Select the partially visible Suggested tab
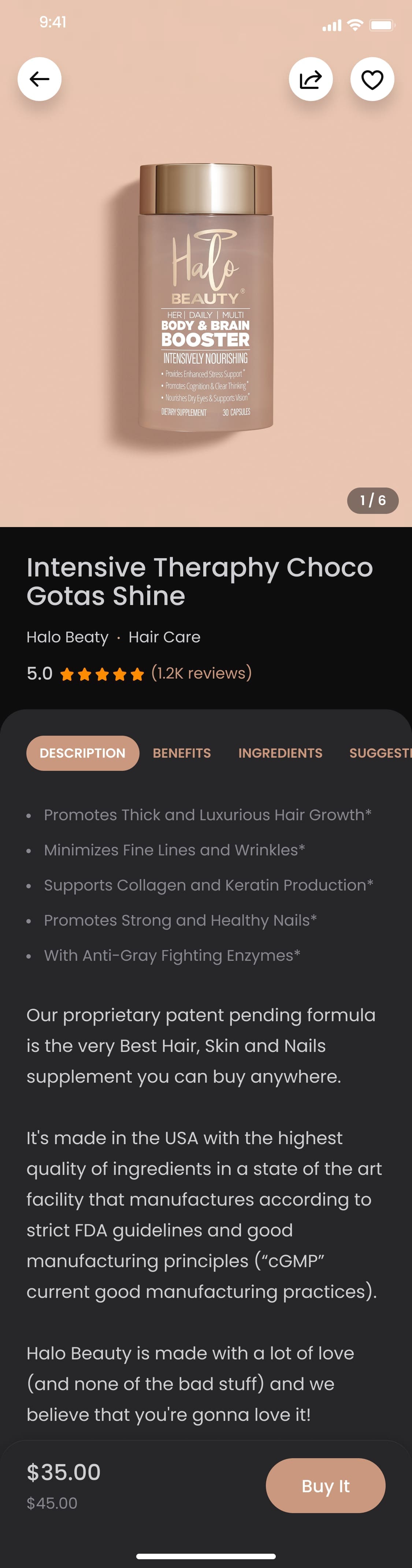The image size is (412, 1568). click(x=380, y=753)
